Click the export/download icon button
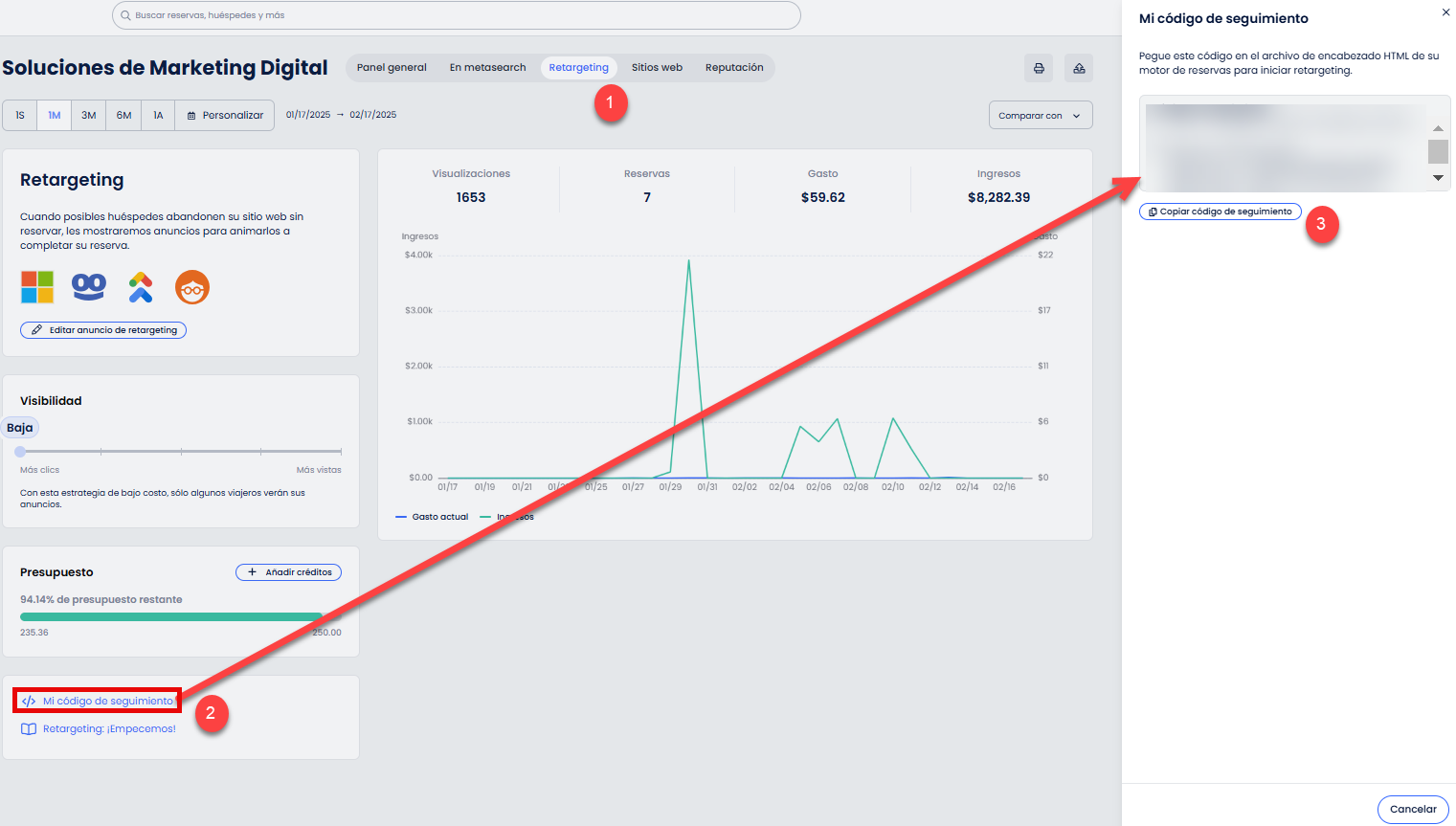This screenshot has width=1456, height=826. pyautogui.click(x=1079, y=68)
